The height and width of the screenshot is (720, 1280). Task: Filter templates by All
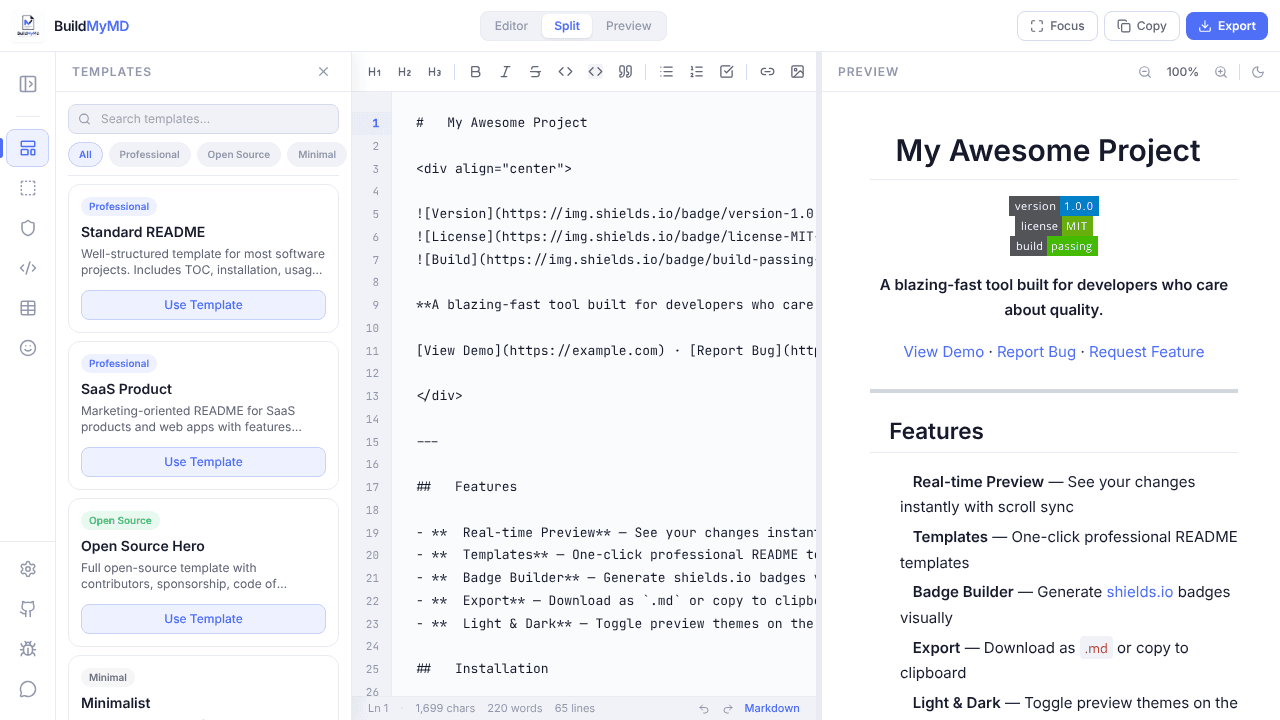(x=85, y=155)
